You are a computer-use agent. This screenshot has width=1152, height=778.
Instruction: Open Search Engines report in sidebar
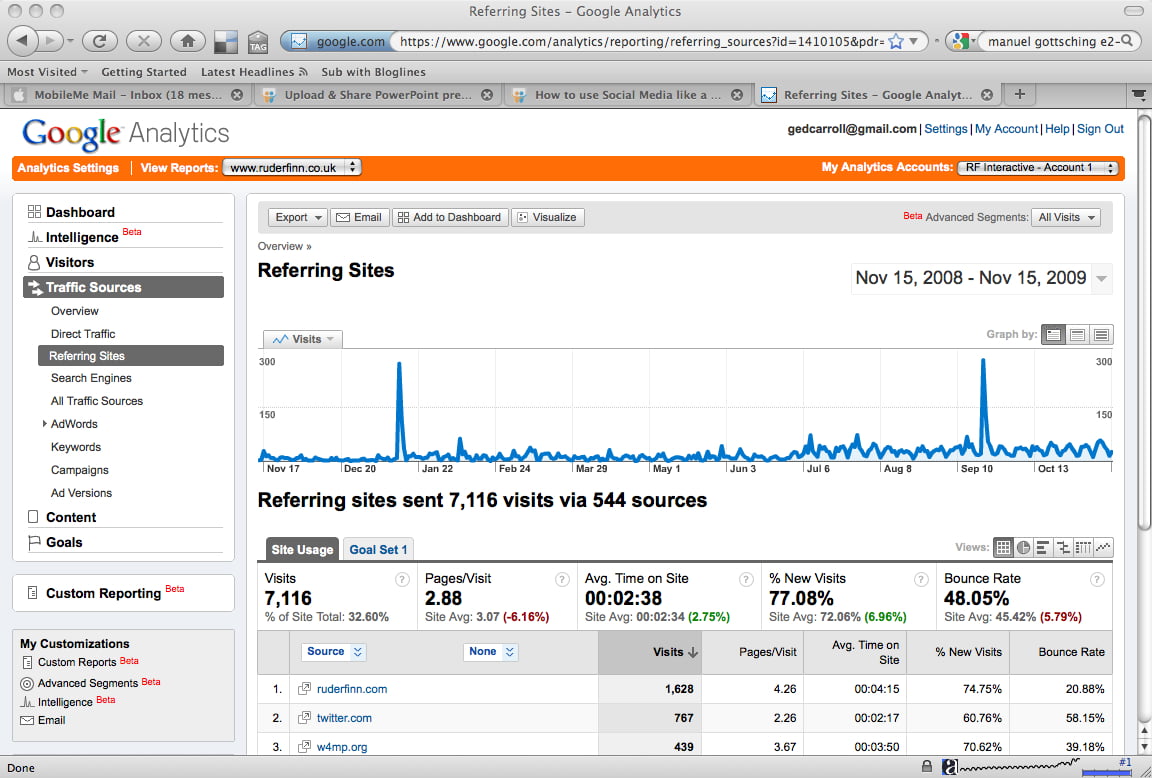pyautogui.click(x=91, y=378)
